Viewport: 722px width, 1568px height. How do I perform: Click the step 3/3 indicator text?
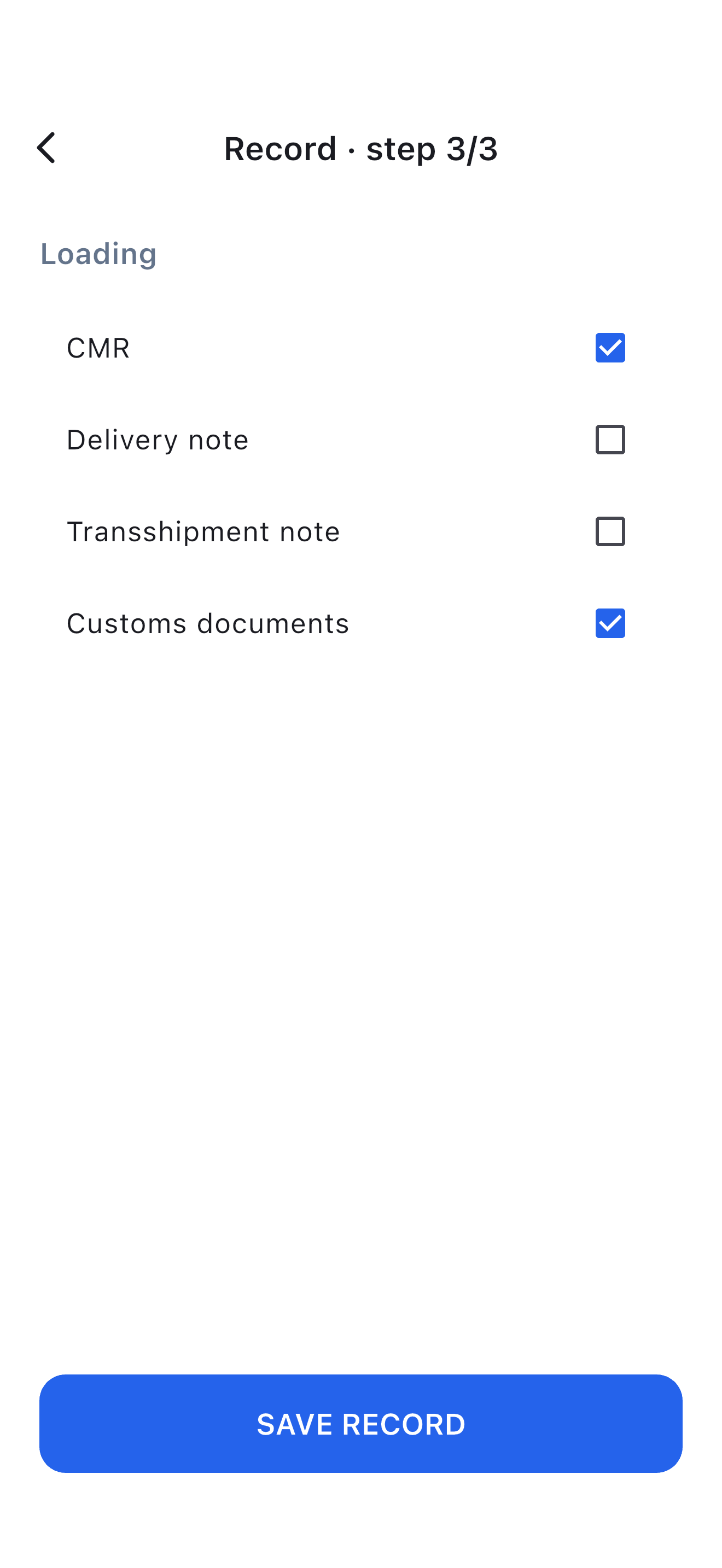click(x=432, y=149)
